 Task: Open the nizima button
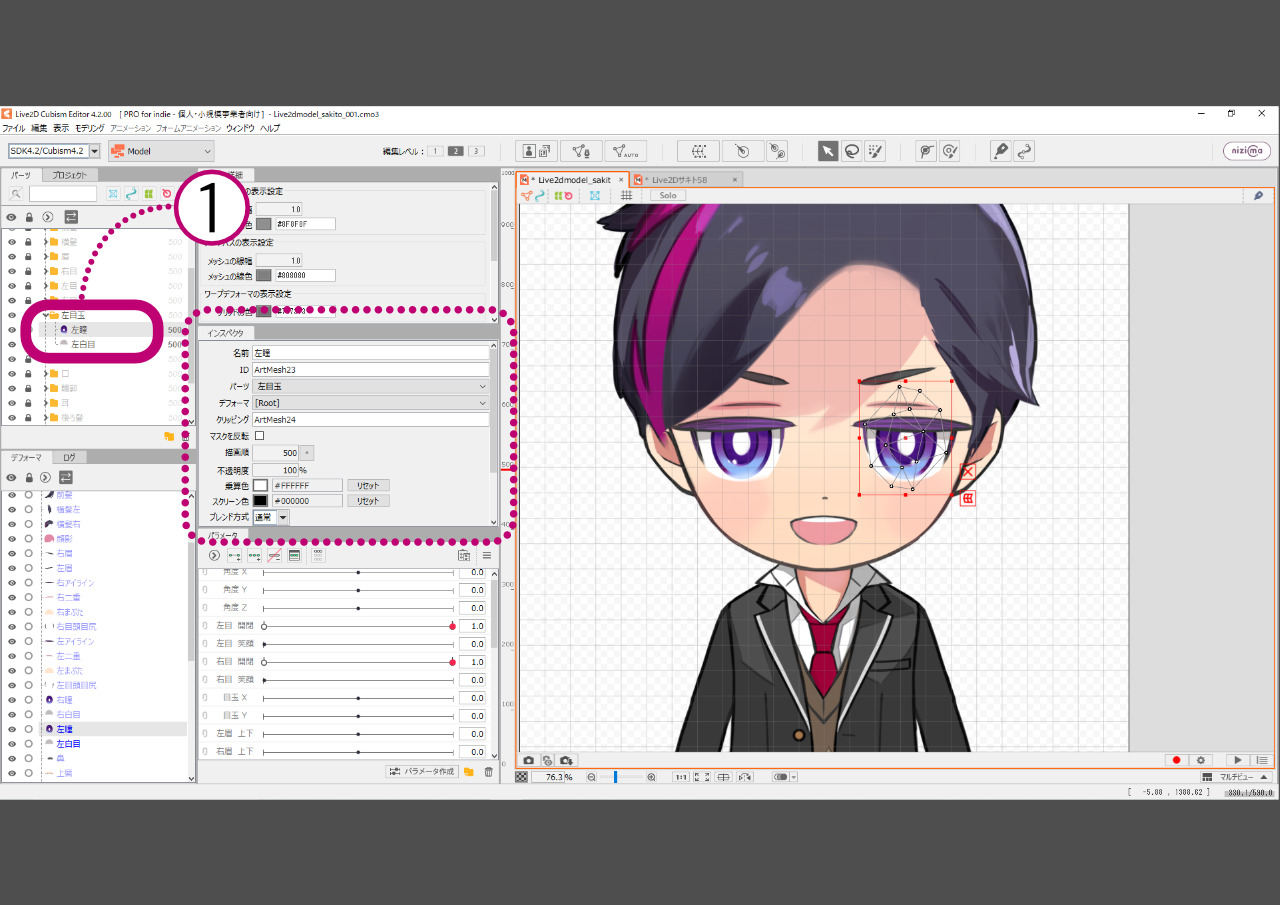point(1247,151)
